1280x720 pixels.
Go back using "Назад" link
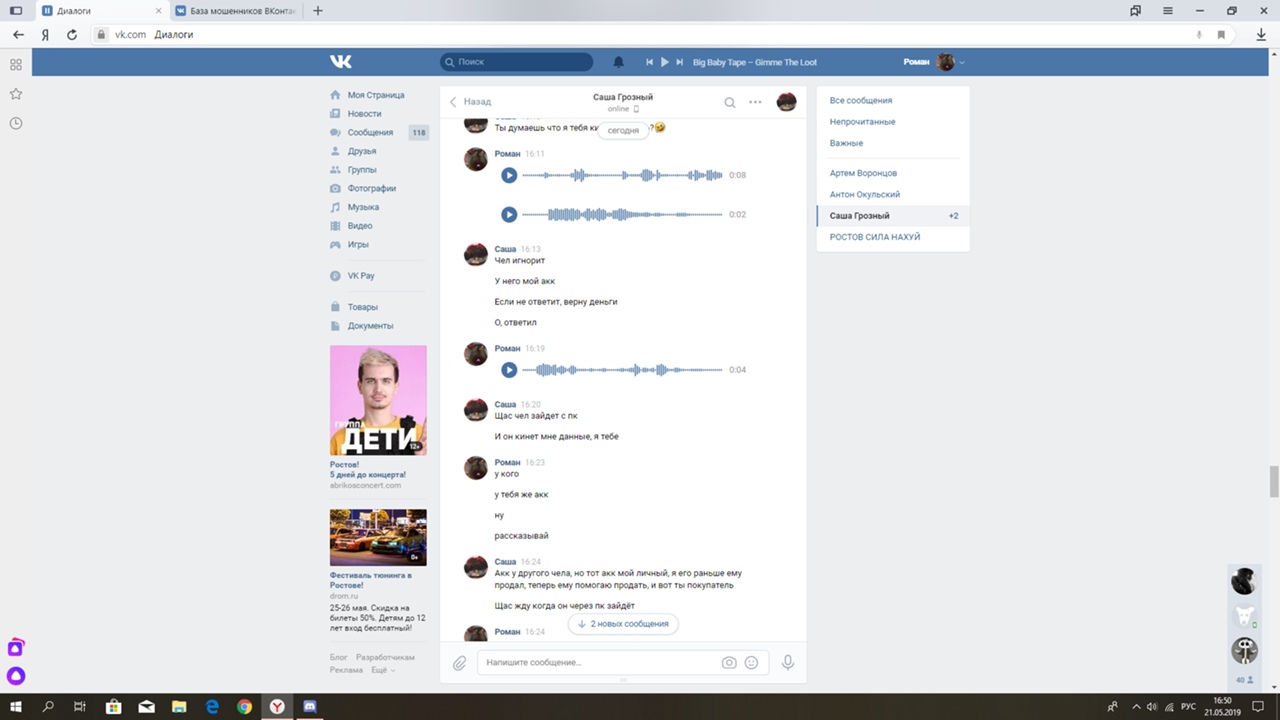click(x=470, y=102)
